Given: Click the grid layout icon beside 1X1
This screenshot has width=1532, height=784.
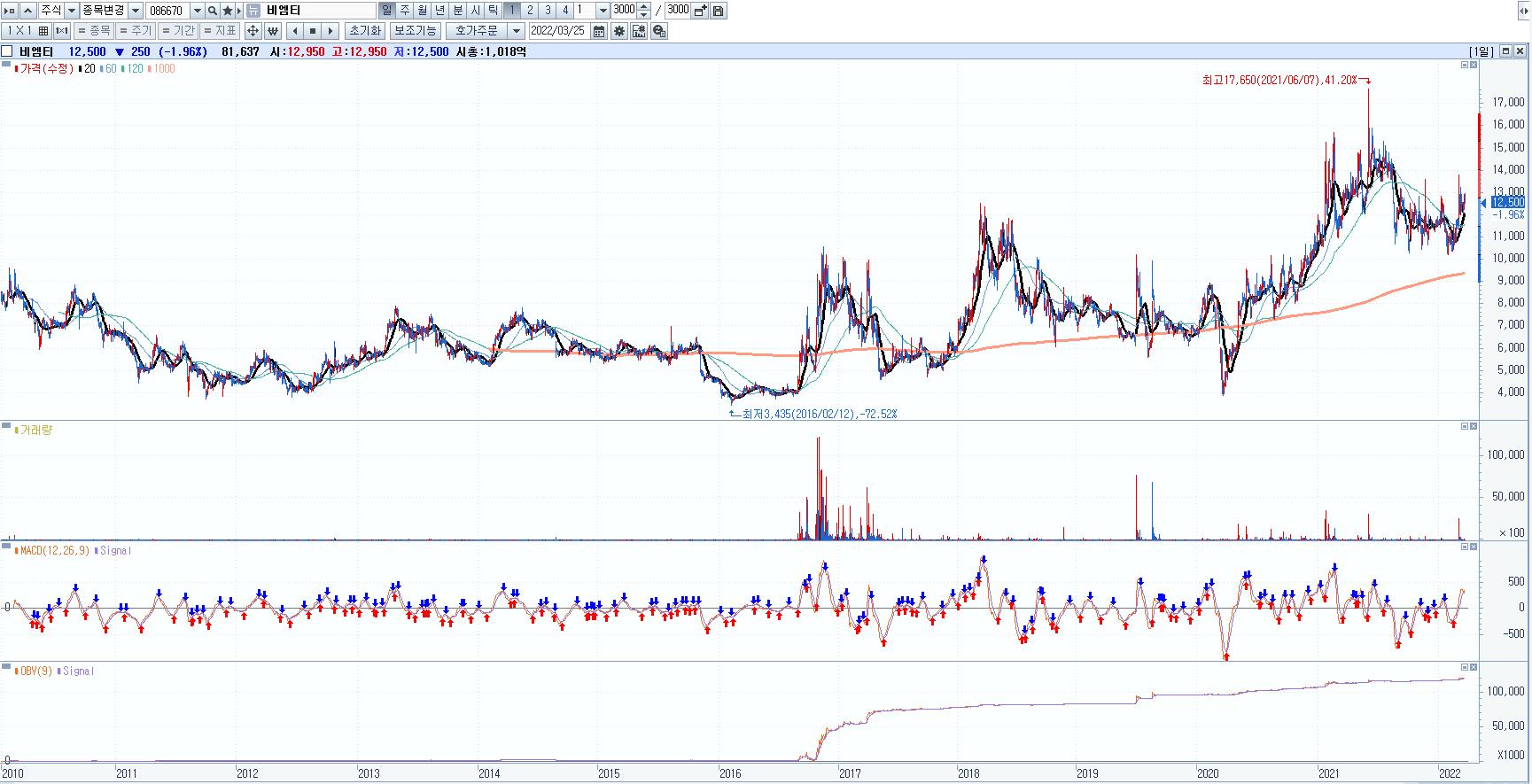Looking at the screenshot, I should [x=43, y=31].
